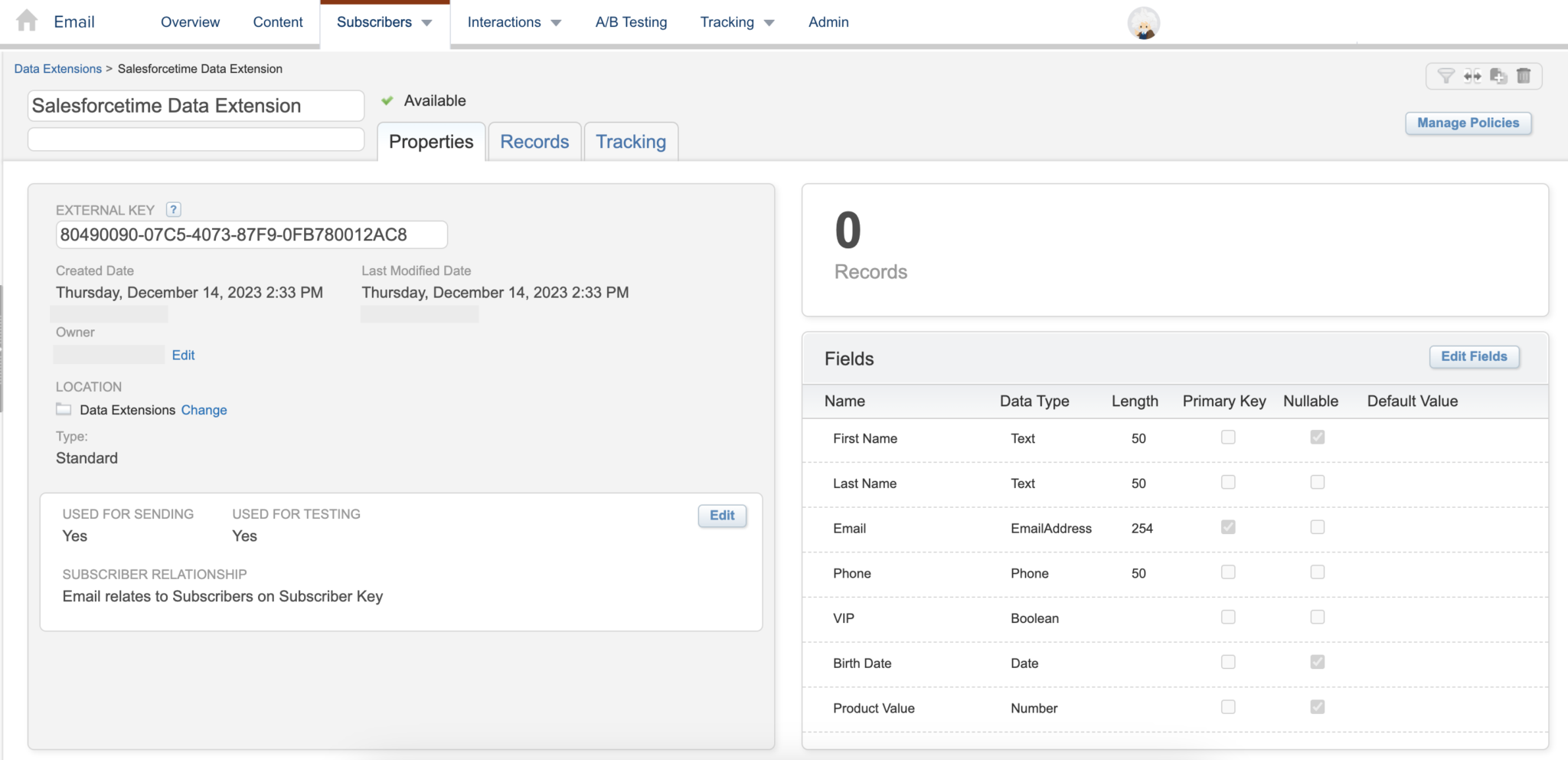Open the A/B Testing menu item

[630, 21]
